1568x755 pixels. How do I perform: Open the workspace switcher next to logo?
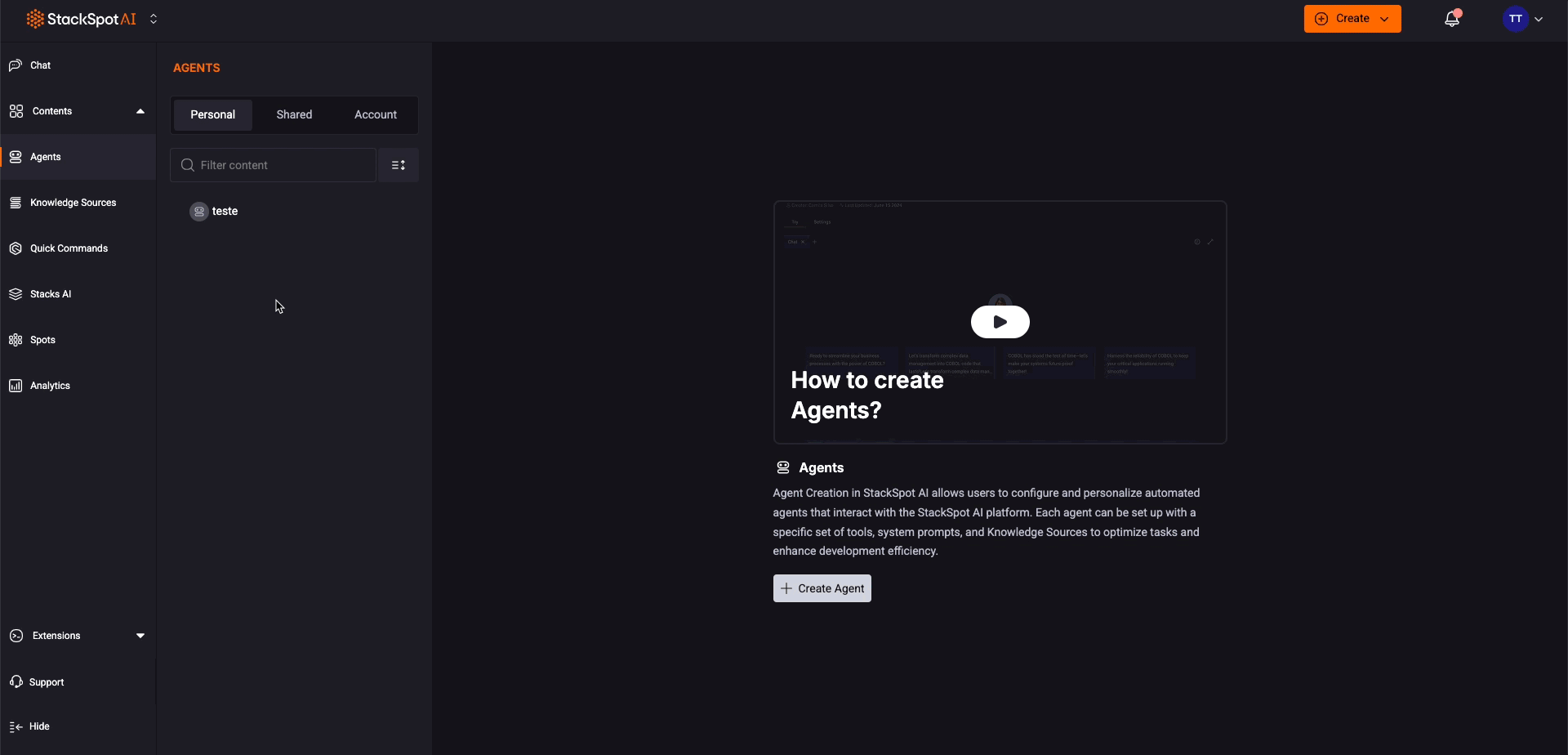[154, 19]
